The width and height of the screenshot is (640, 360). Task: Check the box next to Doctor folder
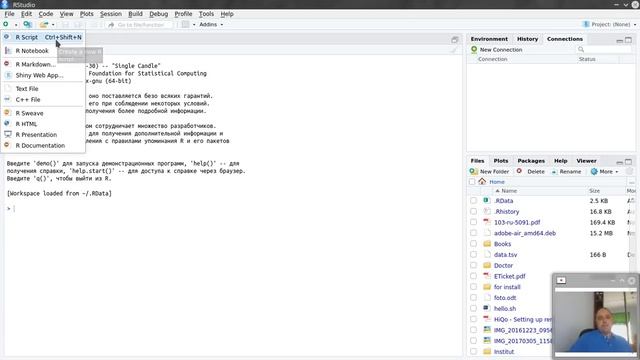click(473, 265)
